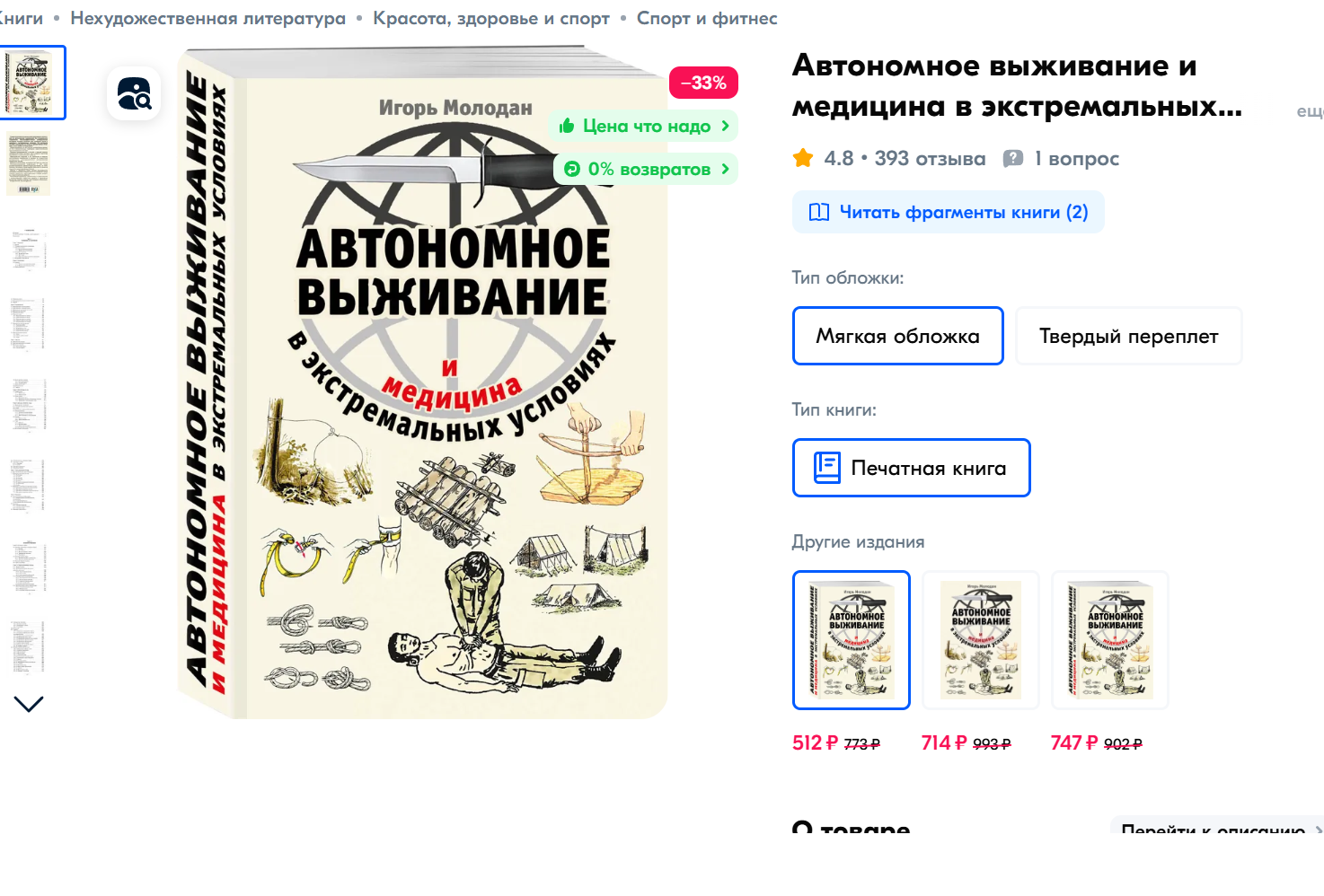Select the Твердый переплет cover type

[x=1129, y=336]
